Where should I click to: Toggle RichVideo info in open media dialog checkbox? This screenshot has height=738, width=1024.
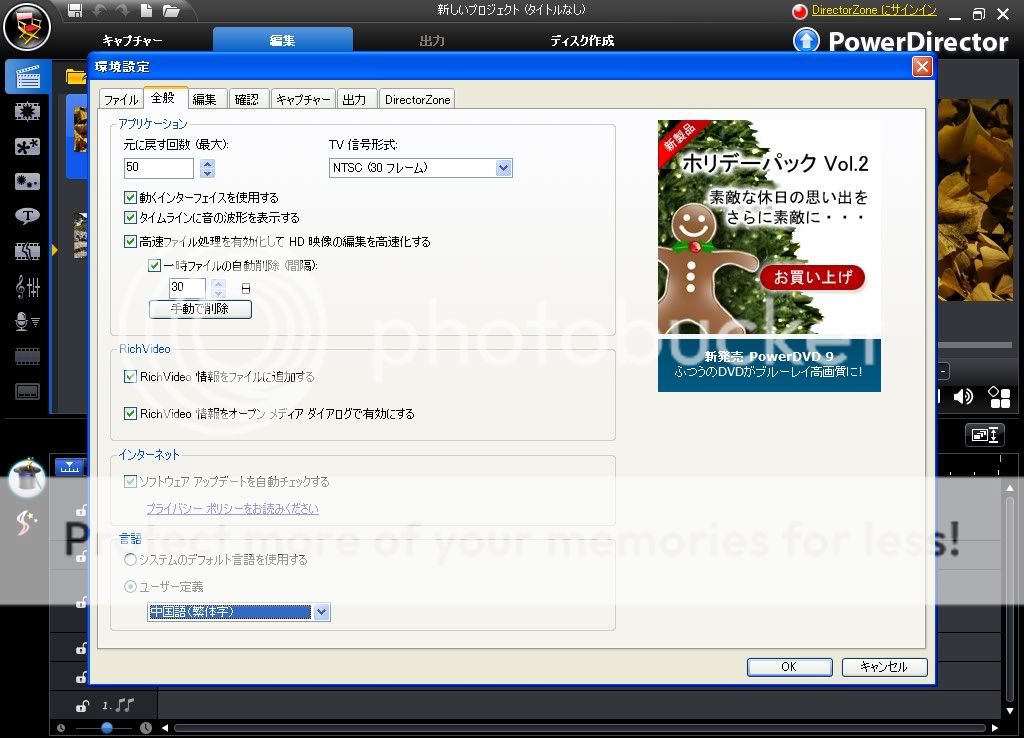pyautogui.click(x=130, y=413)
